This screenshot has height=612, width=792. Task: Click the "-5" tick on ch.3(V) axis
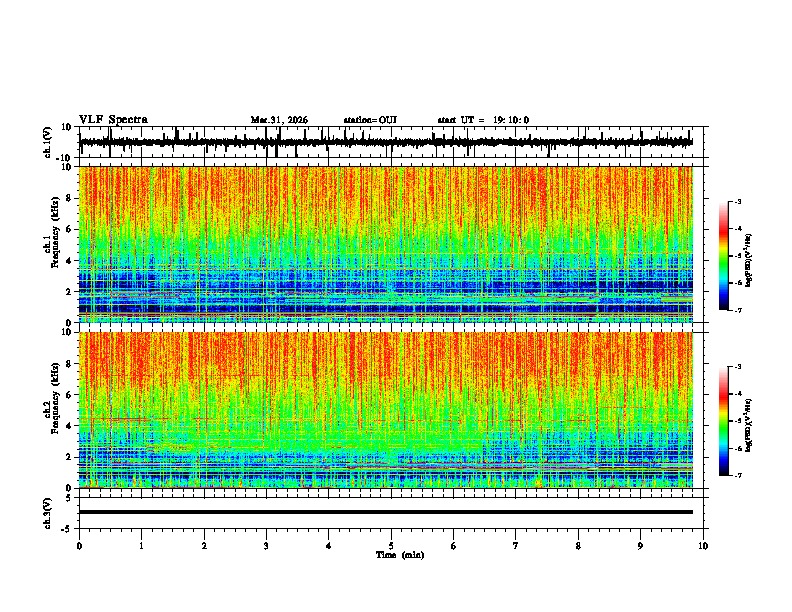(x=66, y=529)
